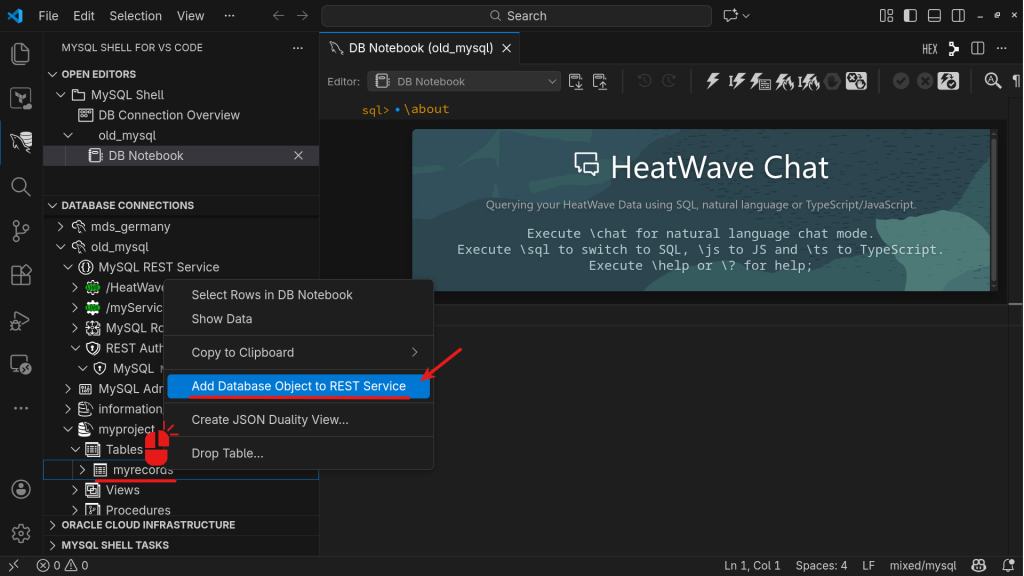Toggle the bottom panel
The width and height of the screenshot is (1024, 576).
pos(935,16)
